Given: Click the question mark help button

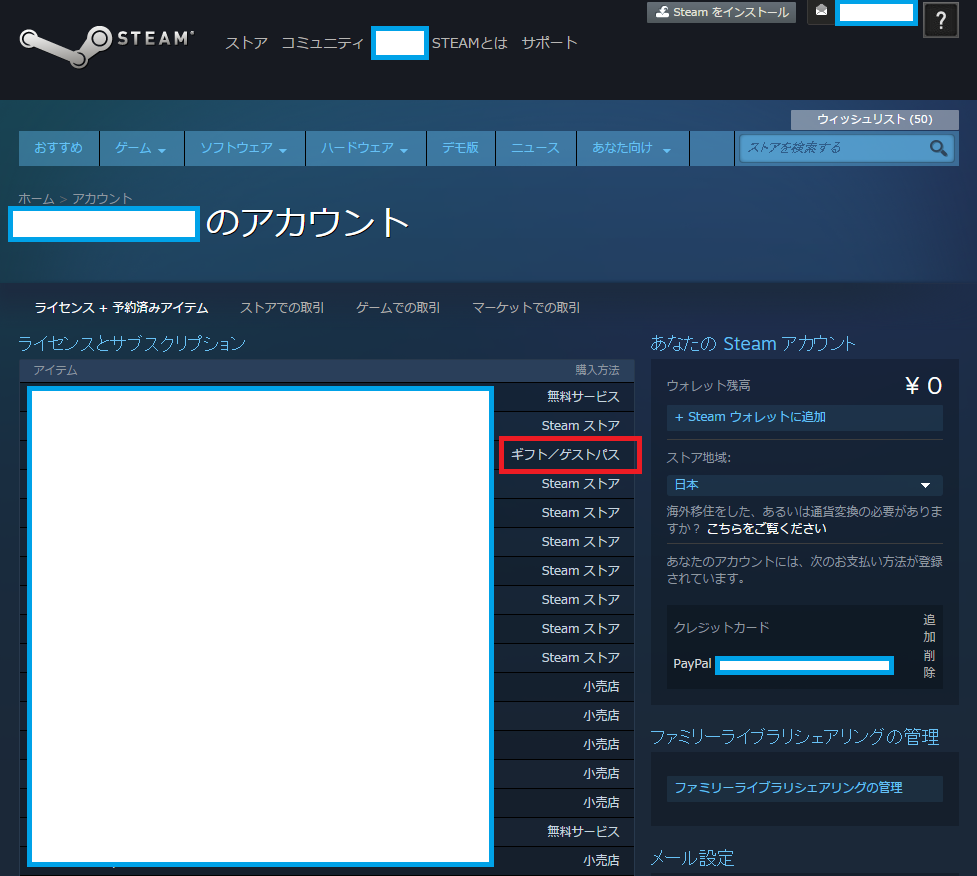Looking at the screenshot, I should click(940, 21).
